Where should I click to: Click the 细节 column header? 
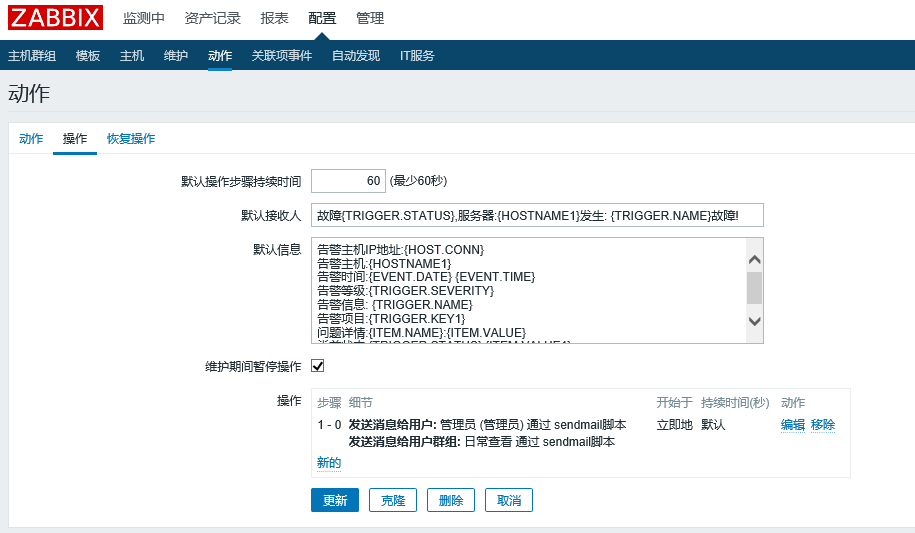tap(361, 402)
